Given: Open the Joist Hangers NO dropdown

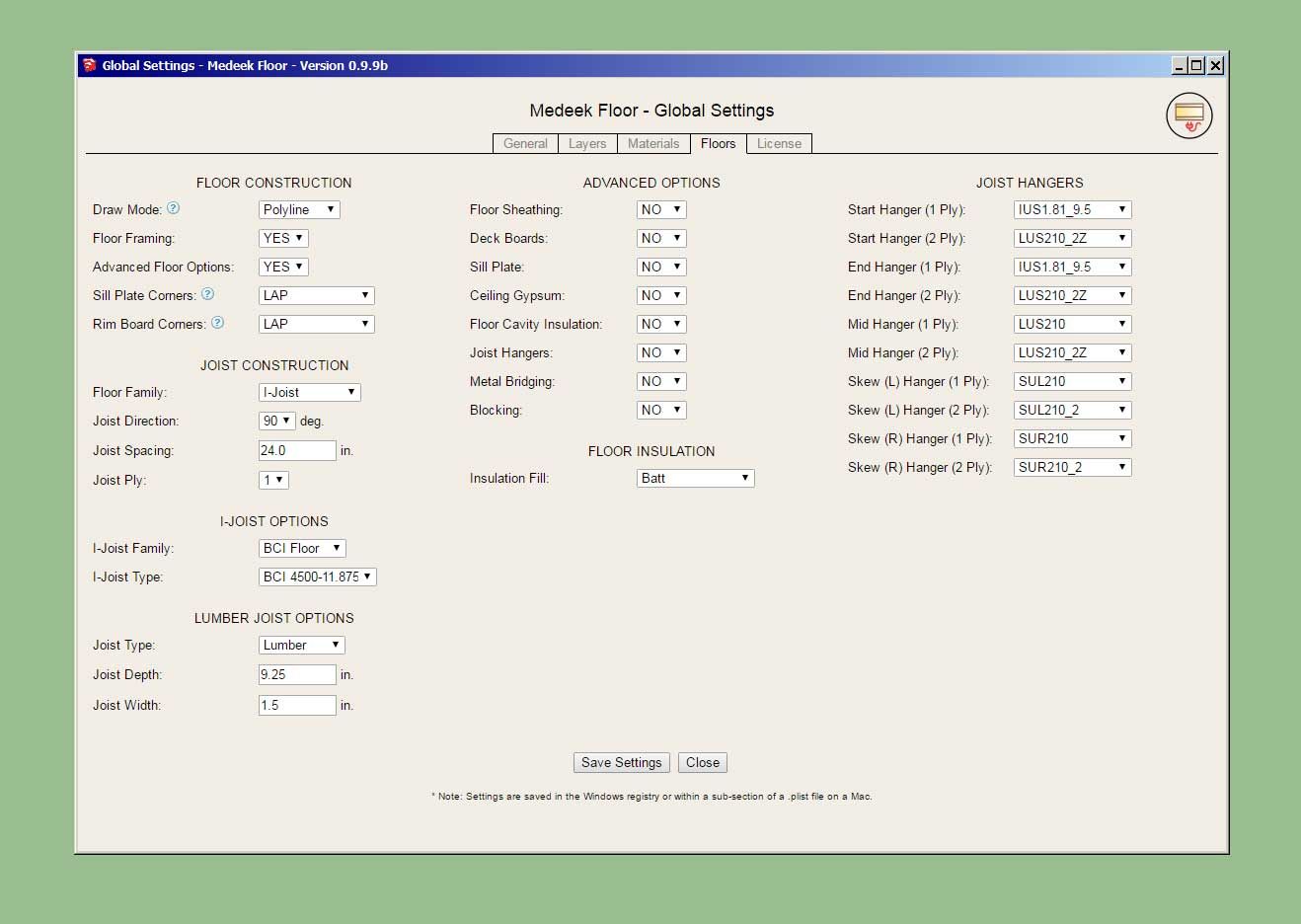Looking at the screenshot, I should click(661, 352).
